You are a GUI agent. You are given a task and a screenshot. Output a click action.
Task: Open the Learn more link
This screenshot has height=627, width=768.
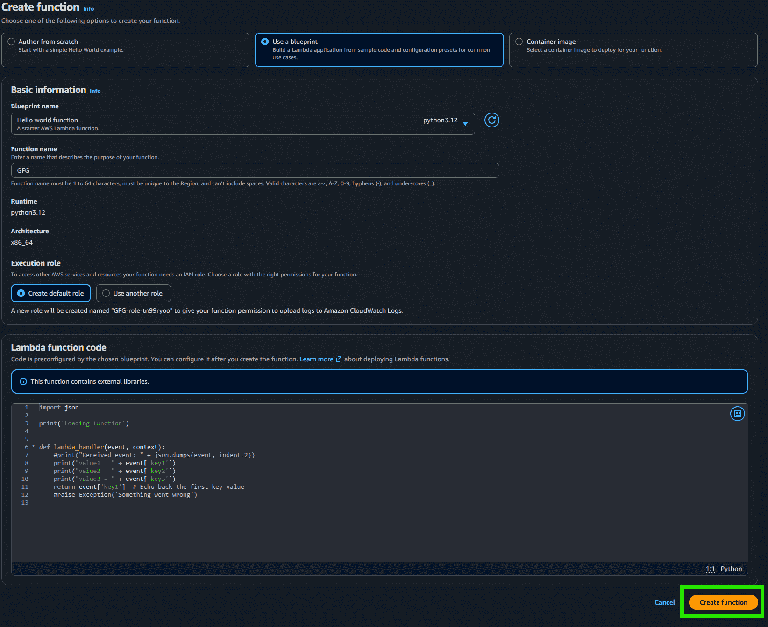(x=316, y=359)
